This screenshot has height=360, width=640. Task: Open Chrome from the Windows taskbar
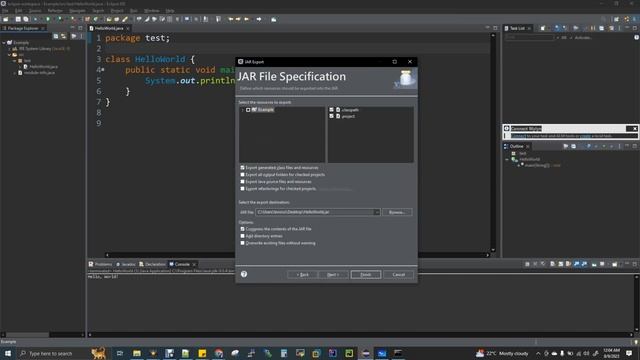tap(219, 353)
